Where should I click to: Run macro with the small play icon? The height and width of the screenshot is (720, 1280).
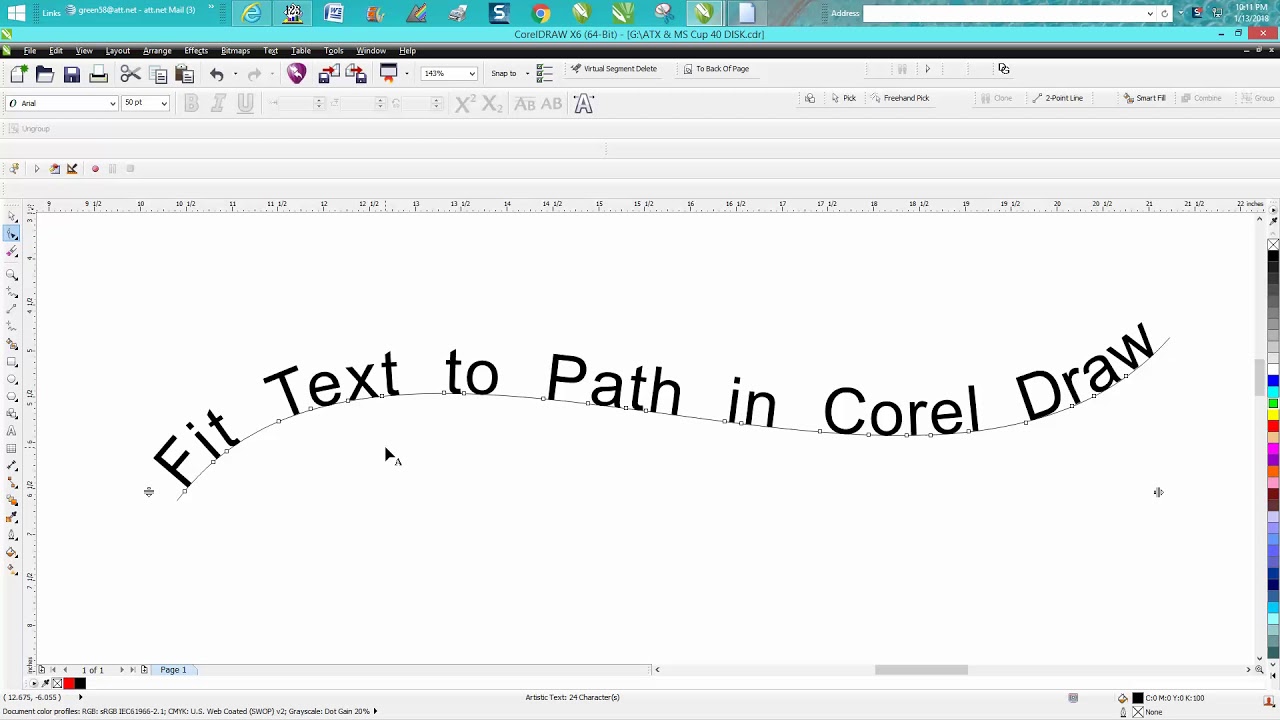pos(36,169)
